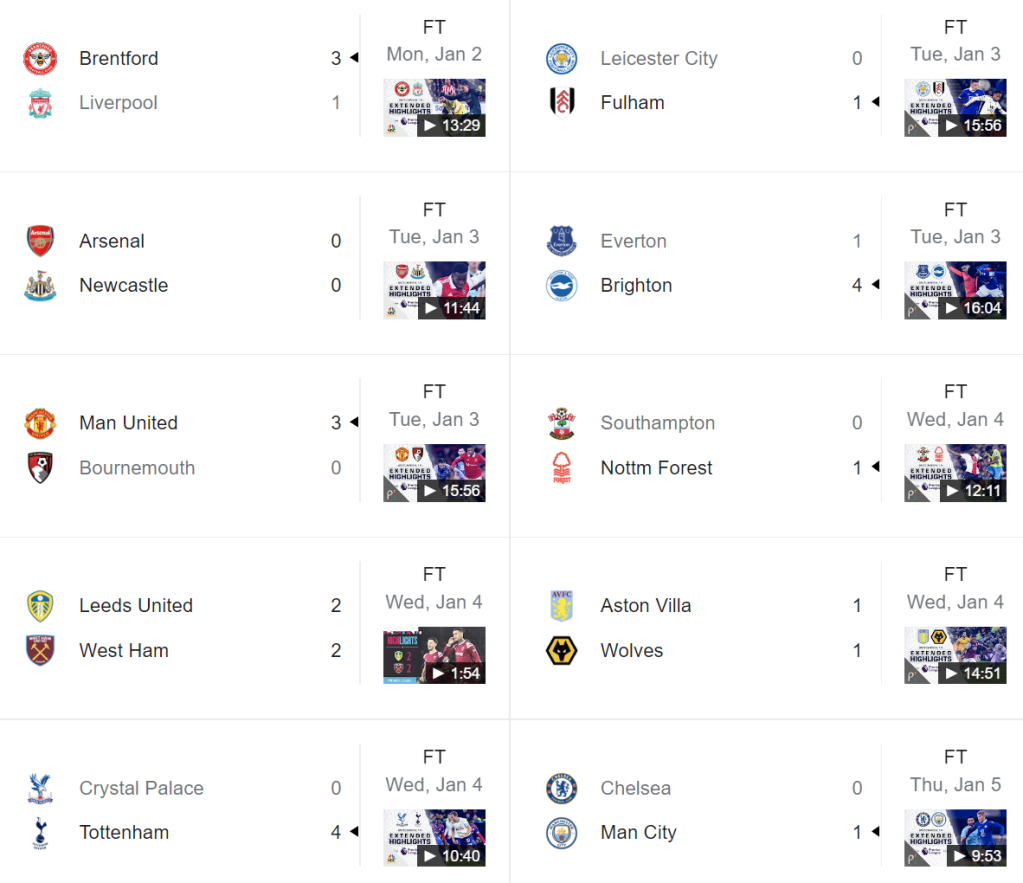Open the Brighton team name link
The width and height of the screenshot is (1023, 883).
pyautogui.click(x=636, y=286)
